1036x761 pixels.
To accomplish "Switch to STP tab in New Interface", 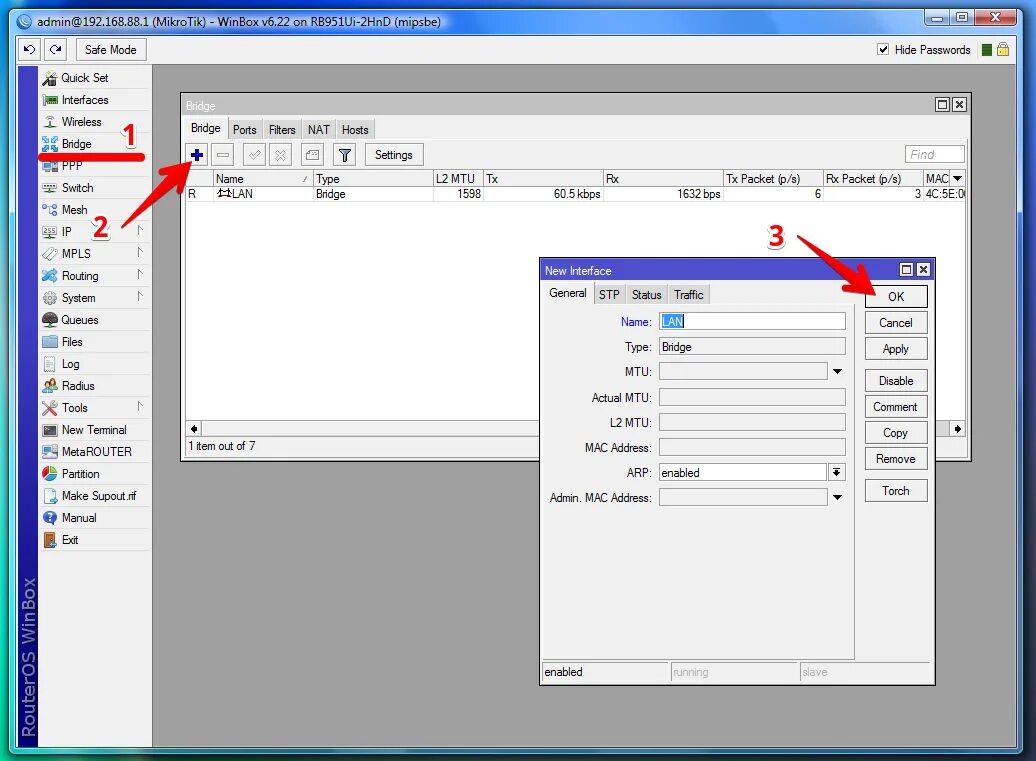I will click(x=609, y=295).
